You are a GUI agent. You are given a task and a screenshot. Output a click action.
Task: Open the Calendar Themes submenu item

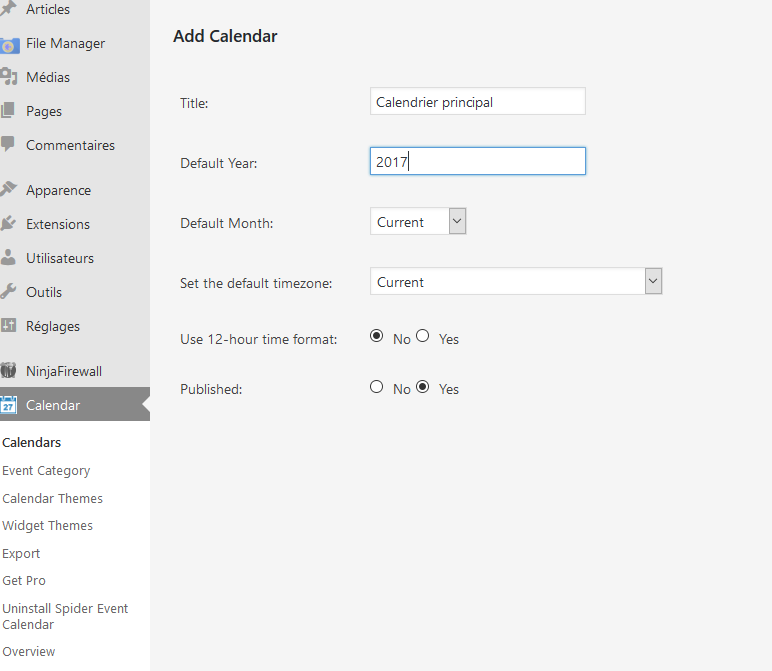52,498
